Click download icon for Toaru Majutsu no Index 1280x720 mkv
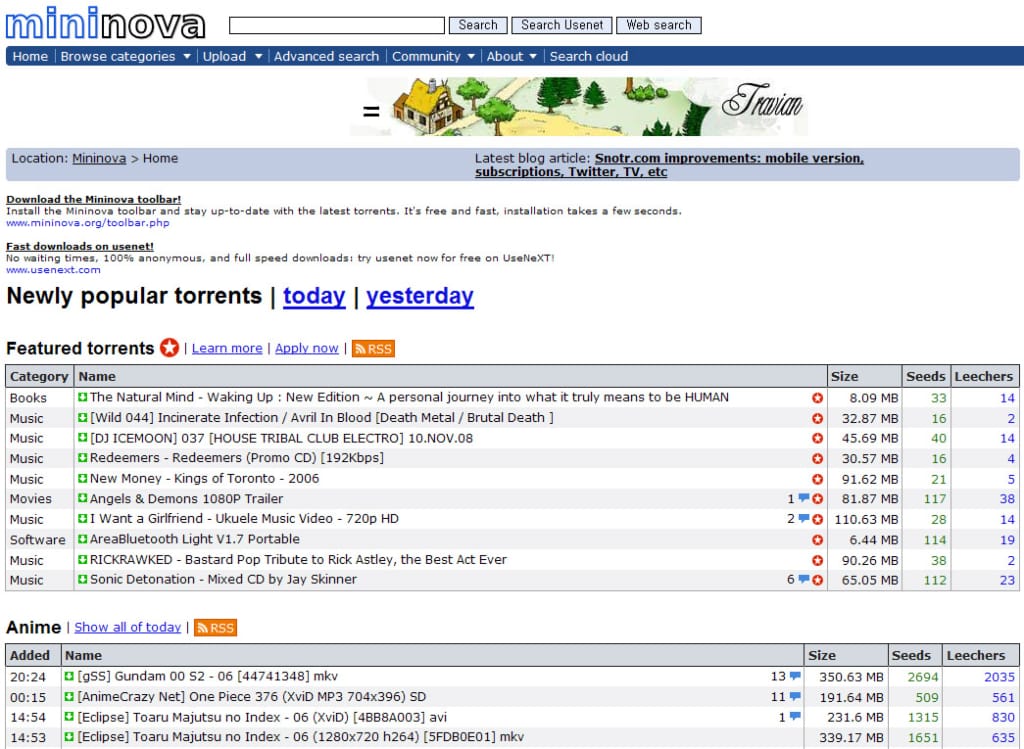The width and height of the screenshot is (1024, 749). click(x=69, y=737)
